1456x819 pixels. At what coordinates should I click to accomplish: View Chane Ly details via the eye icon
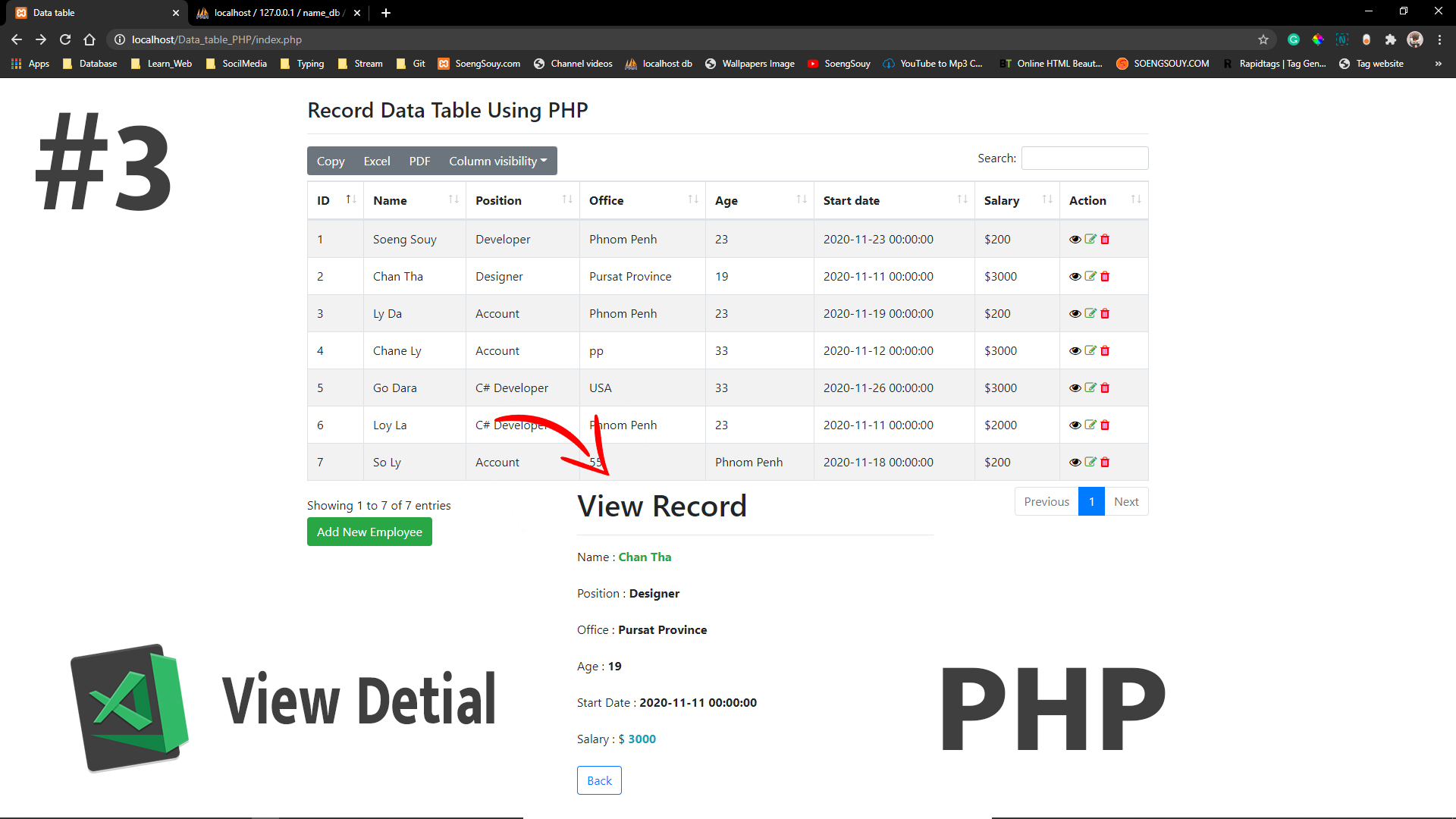tap(1075, 350)
